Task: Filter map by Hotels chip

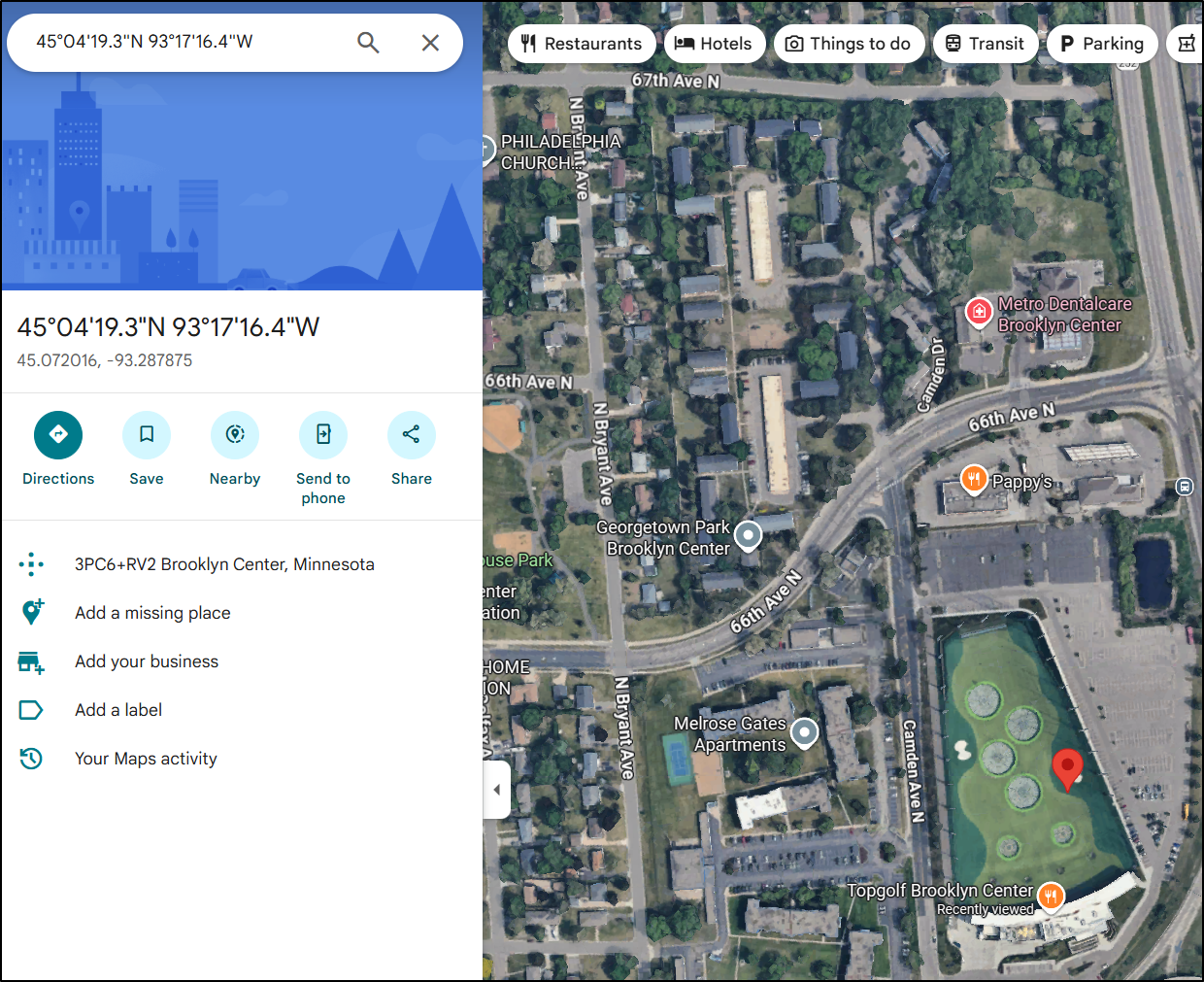Action: pyautogui.click(x=715, y=44)
